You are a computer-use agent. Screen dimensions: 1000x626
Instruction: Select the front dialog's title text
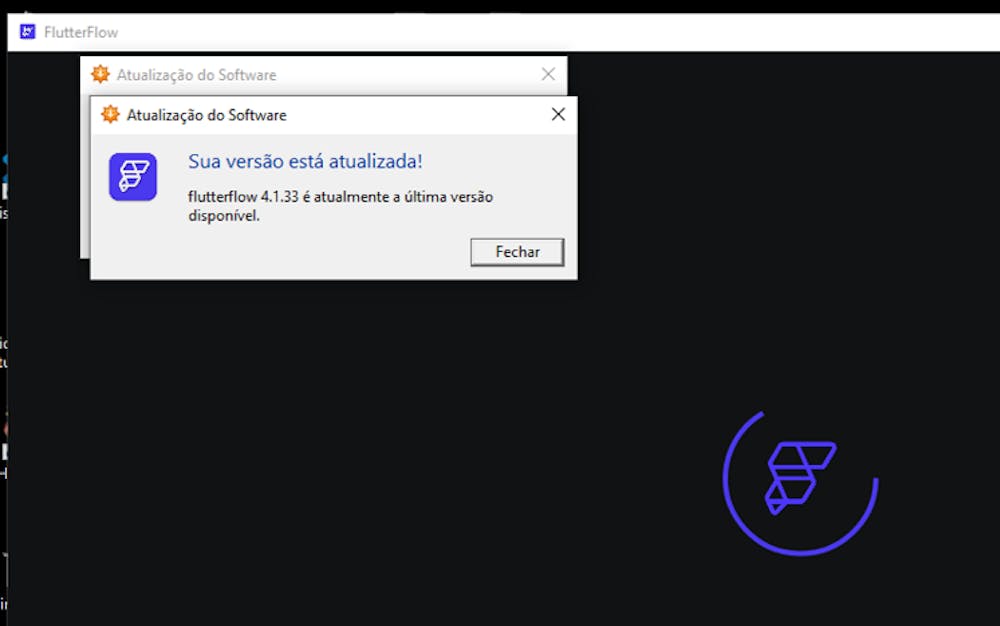click(x=207, y=115)
